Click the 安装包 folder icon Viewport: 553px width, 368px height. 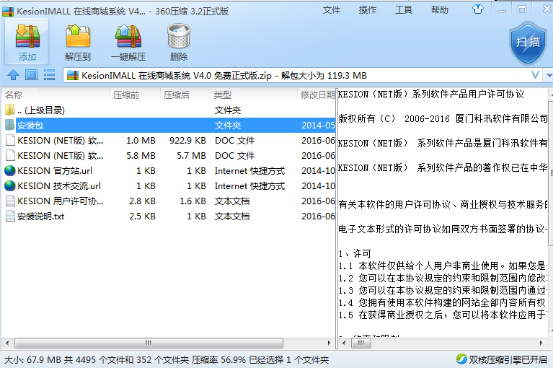point(10,125)
